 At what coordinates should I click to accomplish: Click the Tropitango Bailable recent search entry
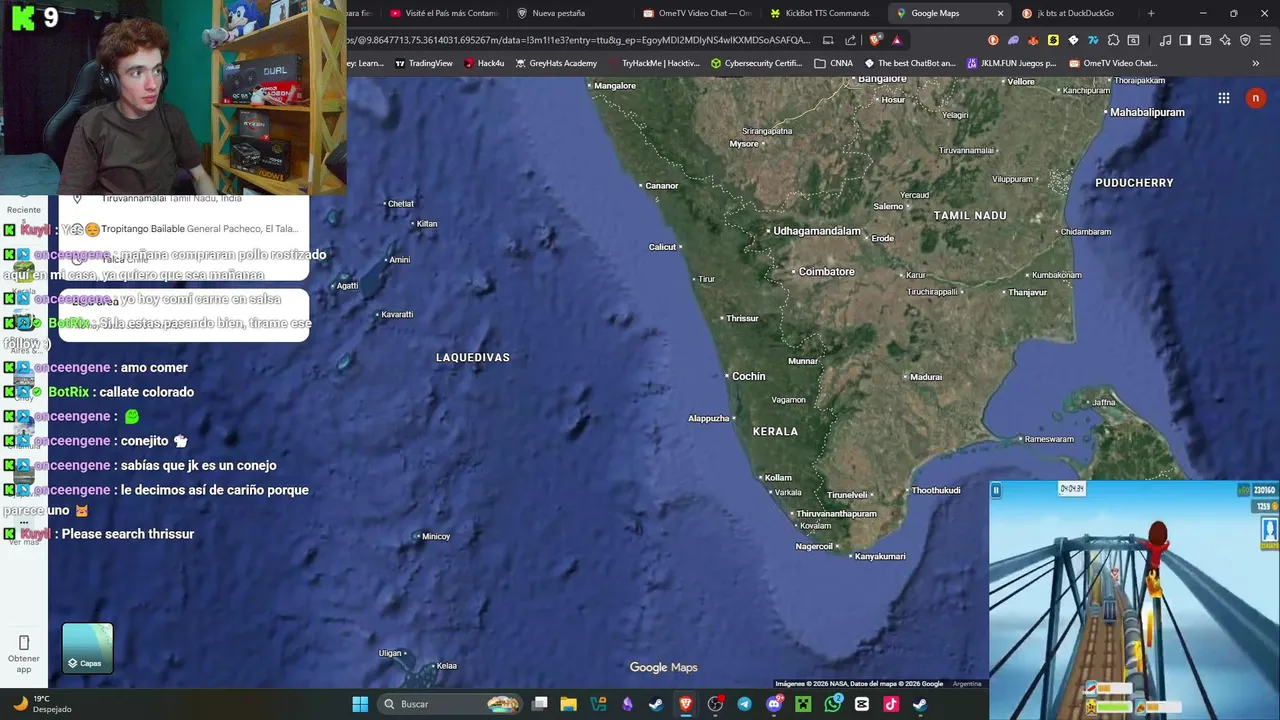(x=184, y=229)
